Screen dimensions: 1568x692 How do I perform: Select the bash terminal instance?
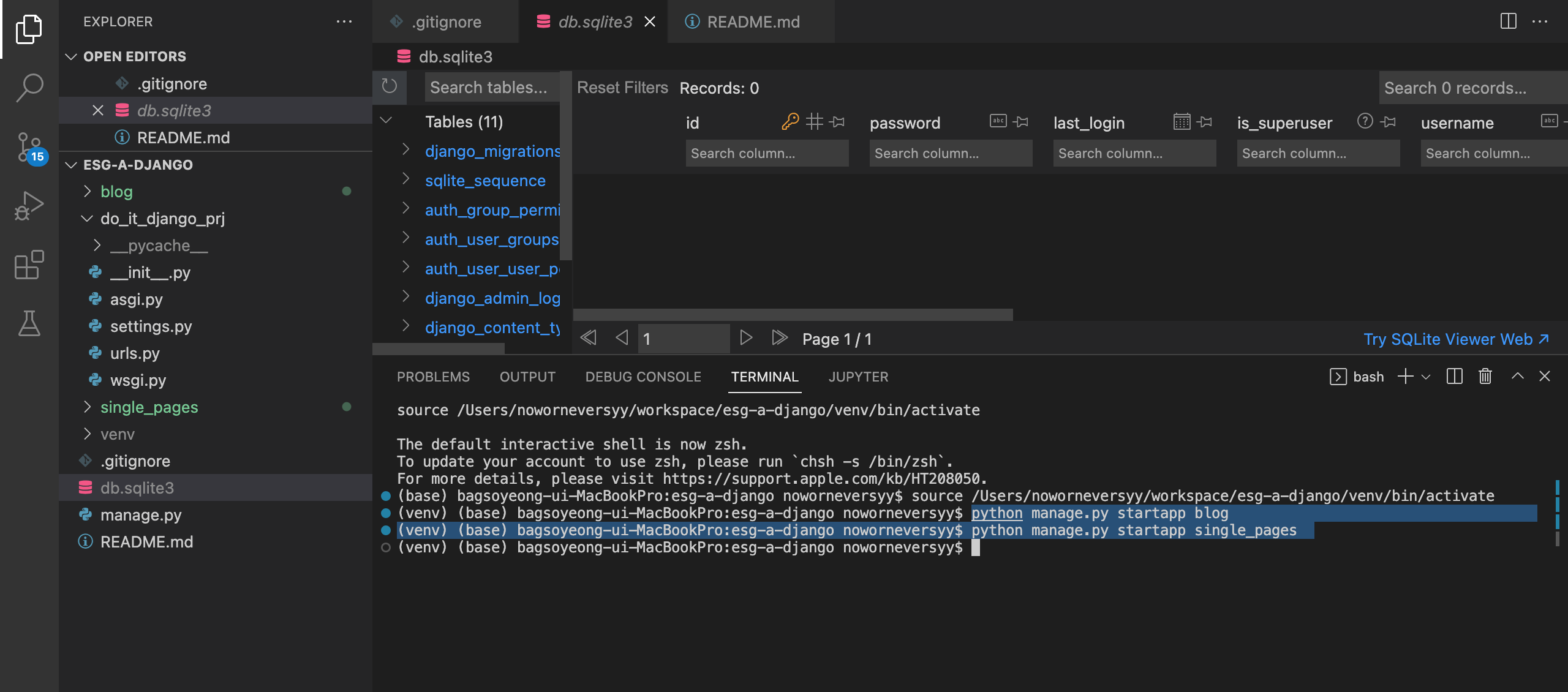coord(1357,377)
